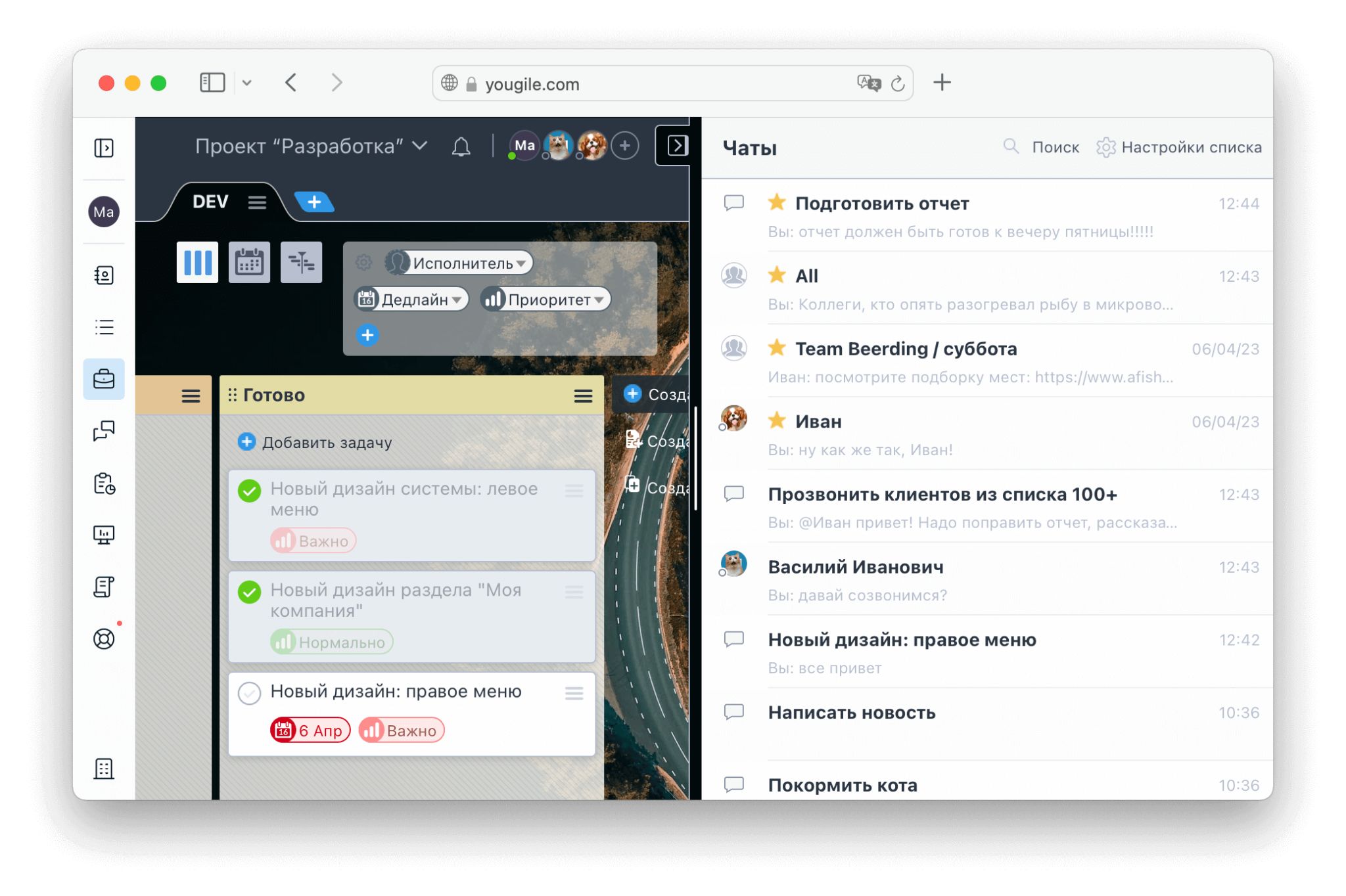Image resolution: width=1346 pixels, height=896 pixels.
Task: Switch to the calendar view icon
Action: click(x=249, y=263)
